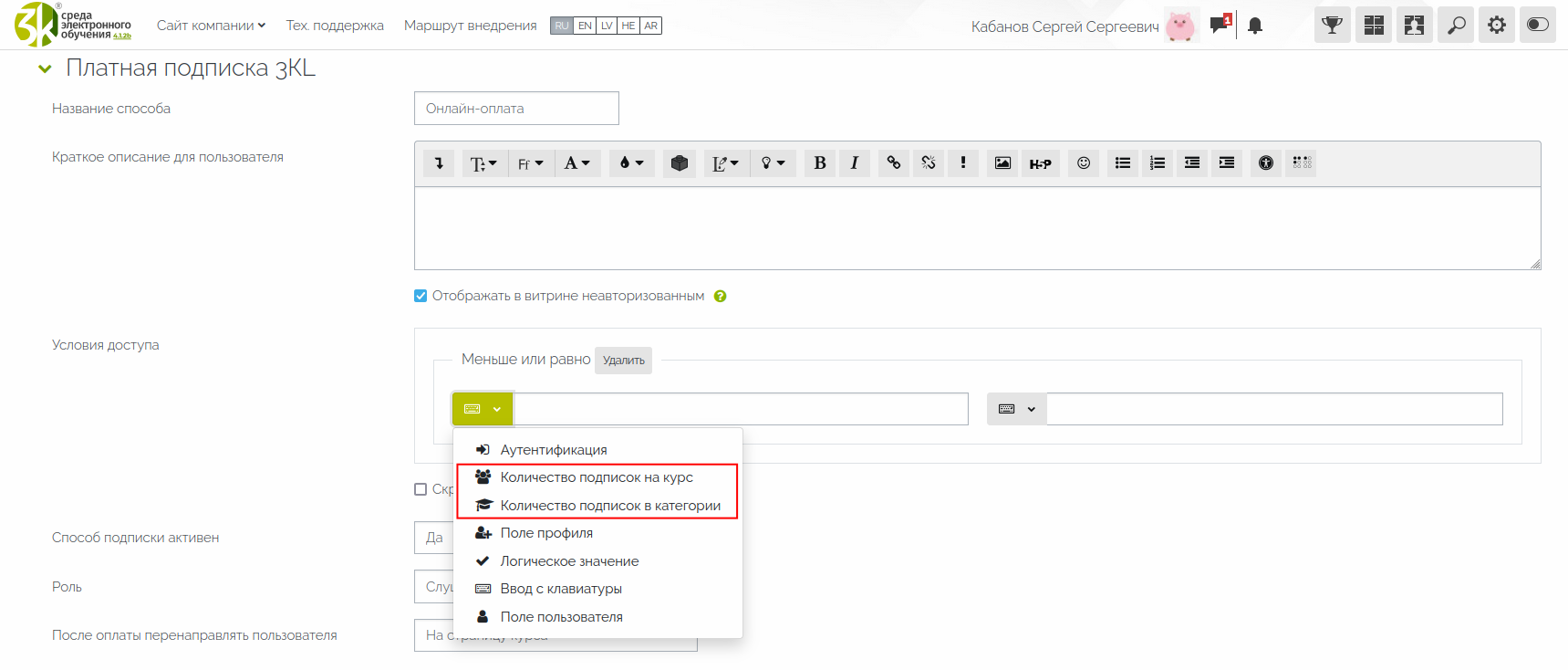Open the trophy achievements icon

click(x=1332, y=26)
